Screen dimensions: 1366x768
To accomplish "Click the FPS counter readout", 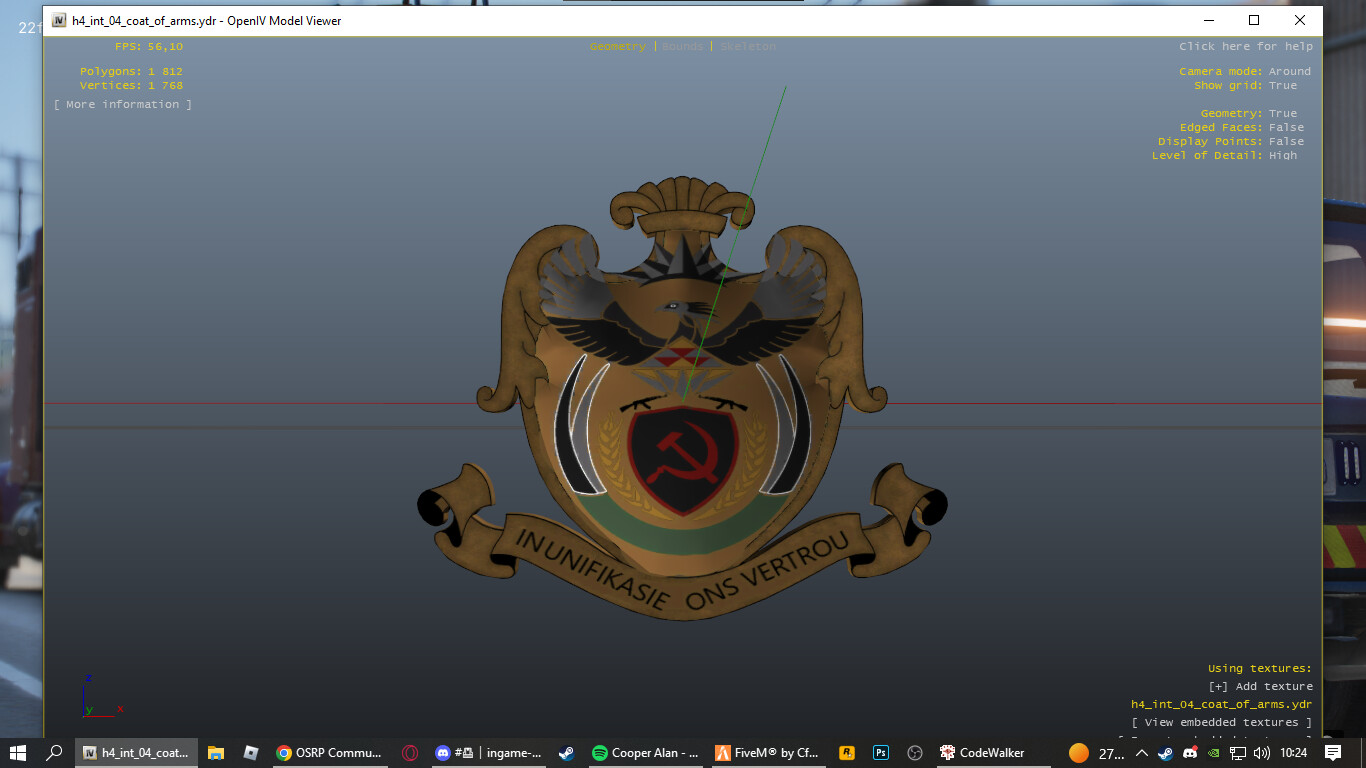I will (x=149, y=46).
